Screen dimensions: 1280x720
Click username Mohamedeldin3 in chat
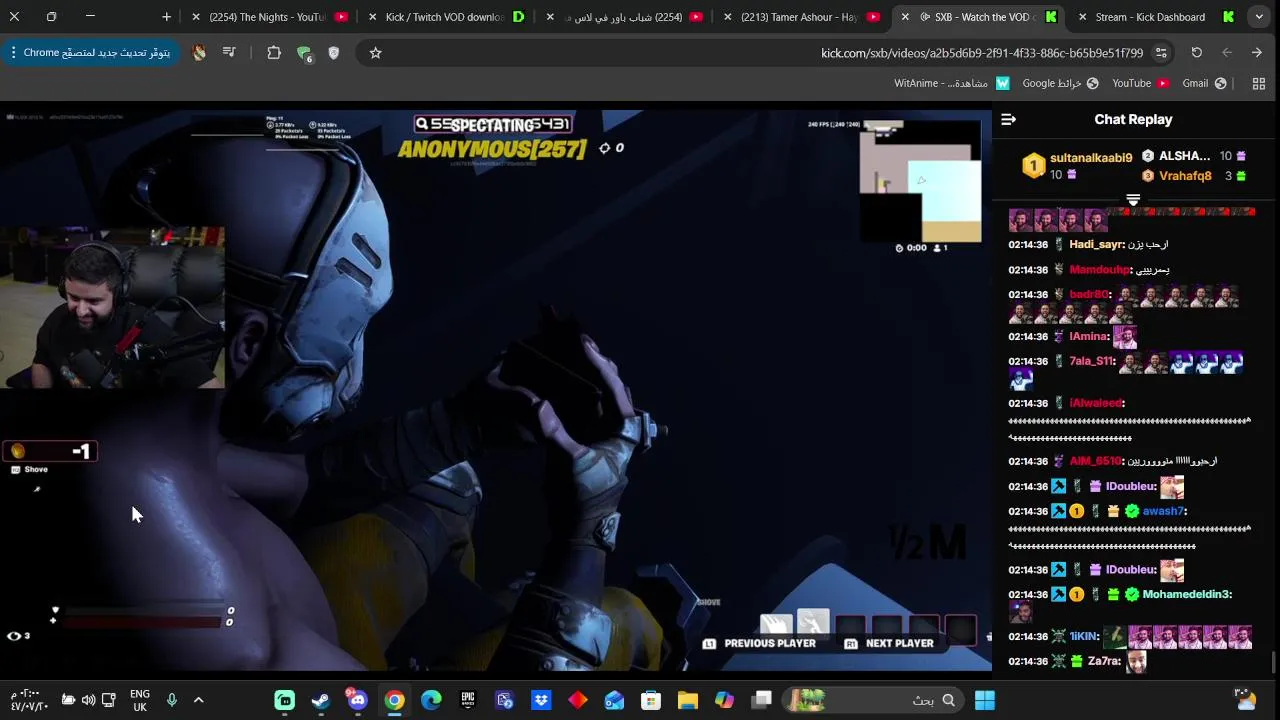pyautogui.click(x=1185, y=594)
